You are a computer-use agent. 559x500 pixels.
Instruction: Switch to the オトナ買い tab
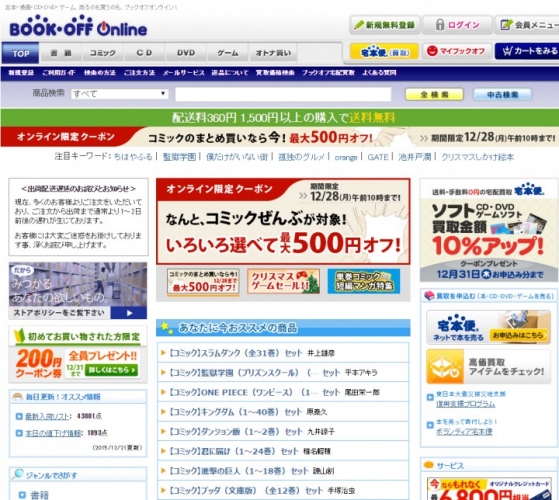tap(273, 53)
